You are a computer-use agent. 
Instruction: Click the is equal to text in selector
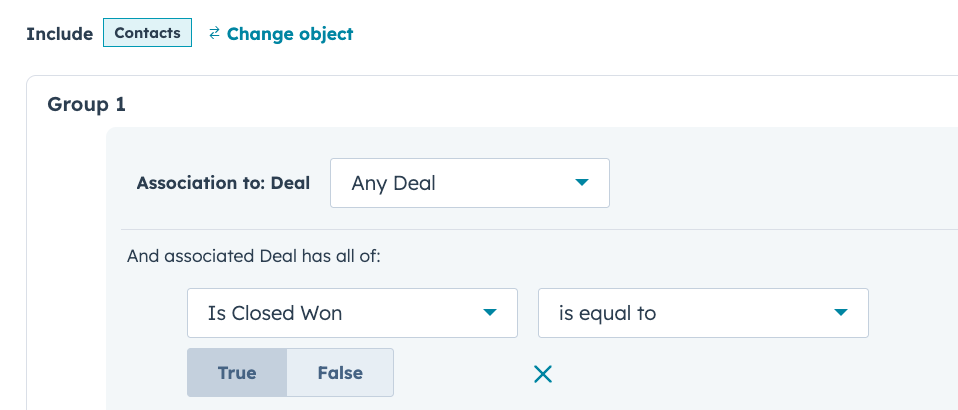coord(607,313)
